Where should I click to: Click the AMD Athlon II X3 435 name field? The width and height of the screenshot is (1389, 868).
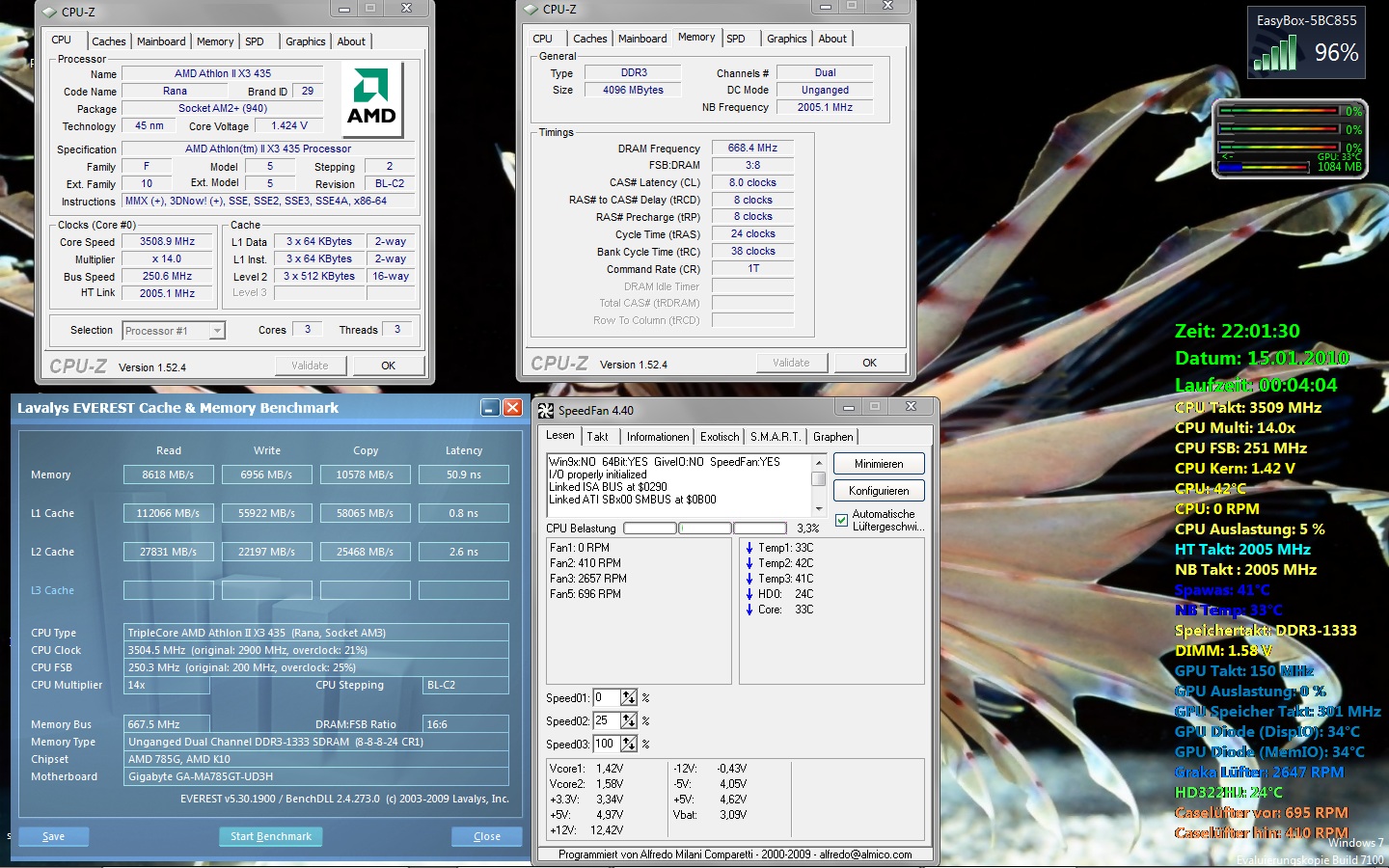pyautogui.click(x=223, y=73)
